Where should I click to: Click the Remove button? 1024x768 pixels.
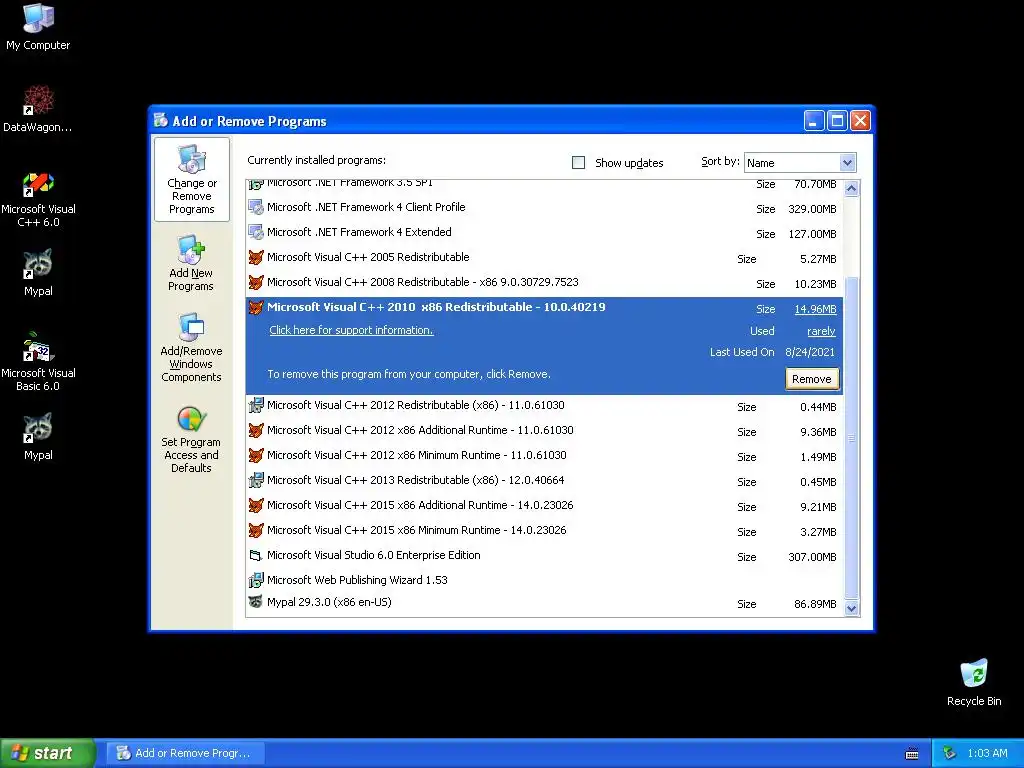click(x=812, y=379)
